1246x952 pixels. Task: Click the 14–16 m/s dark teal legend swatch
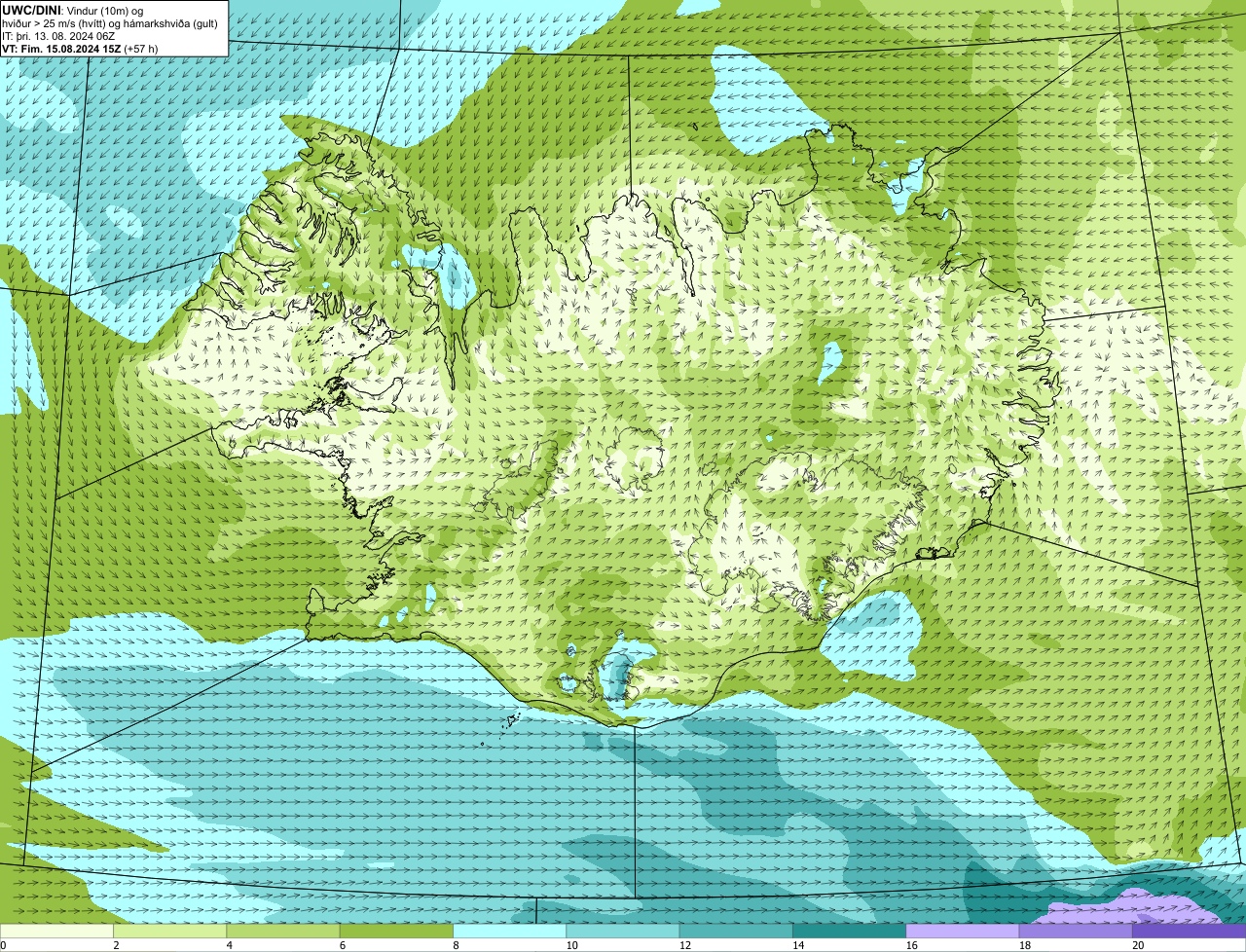click(849, 931)
